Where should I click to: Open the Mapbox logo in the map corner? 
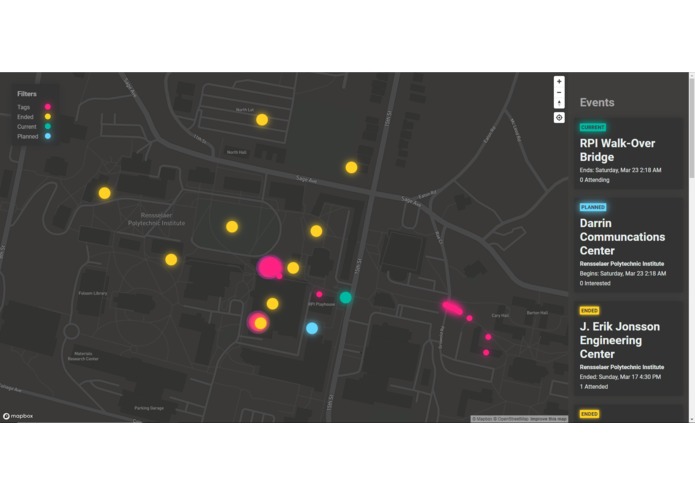tap(18, 416)
